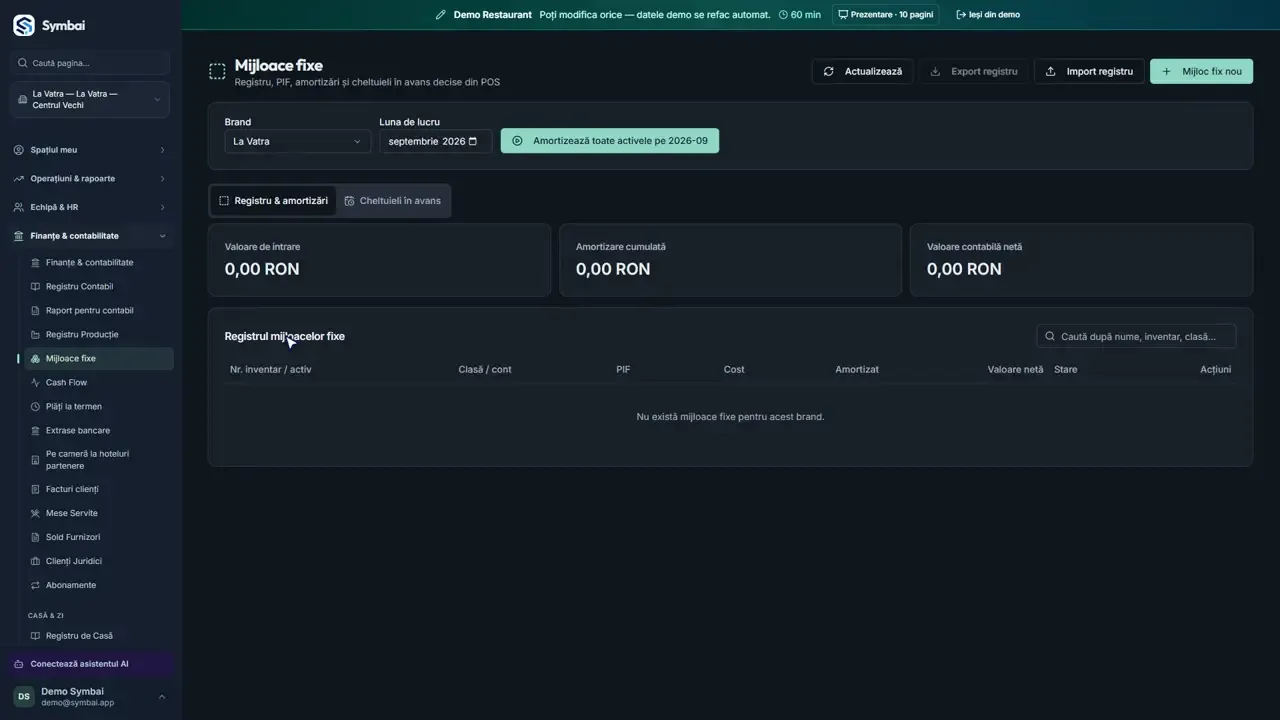Open Pe cameră la hoteluri partenere
Viewport: 1280px width, 720px height.
click(x=99, y=460)
